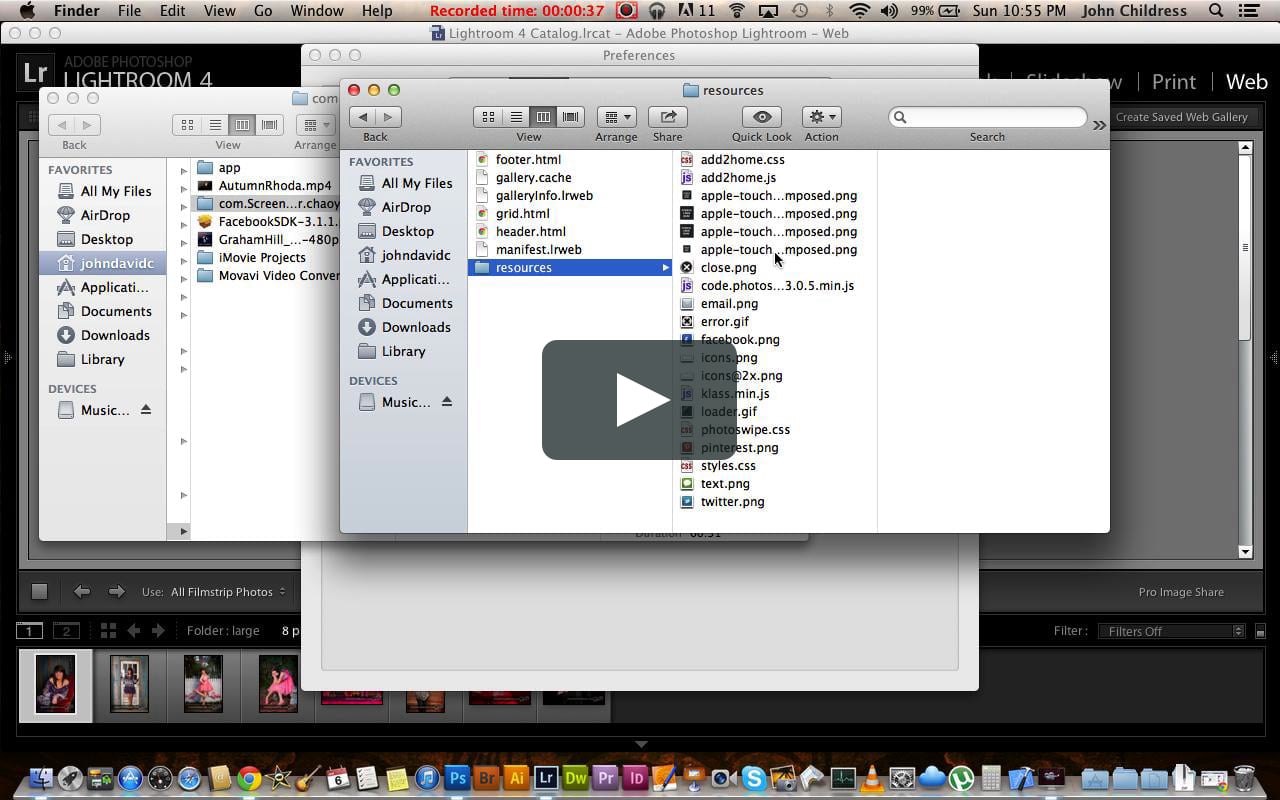Open the Action gear dropdown
Image resolution: width=1280 pixels, height=800 pixels.
point(821,117)
